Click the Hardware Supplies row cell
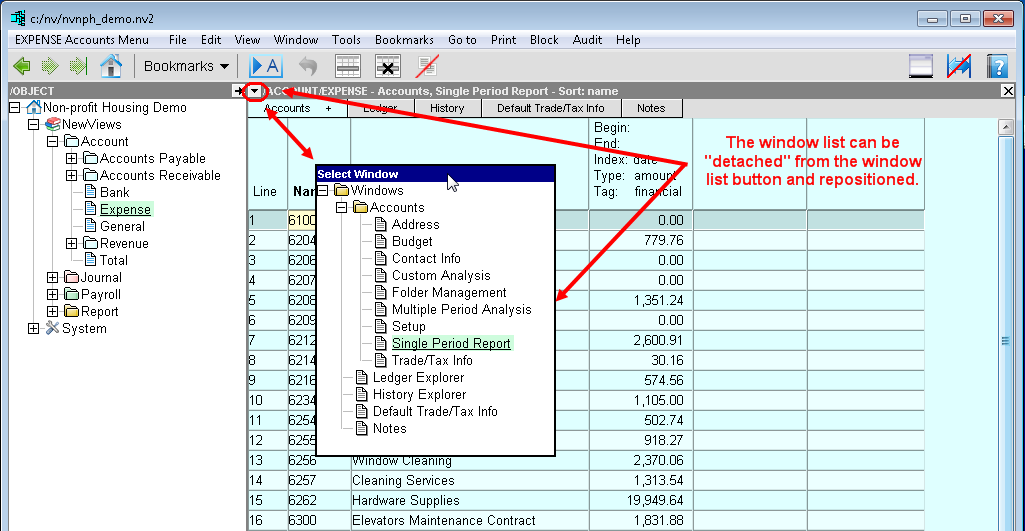 (406, 501)
